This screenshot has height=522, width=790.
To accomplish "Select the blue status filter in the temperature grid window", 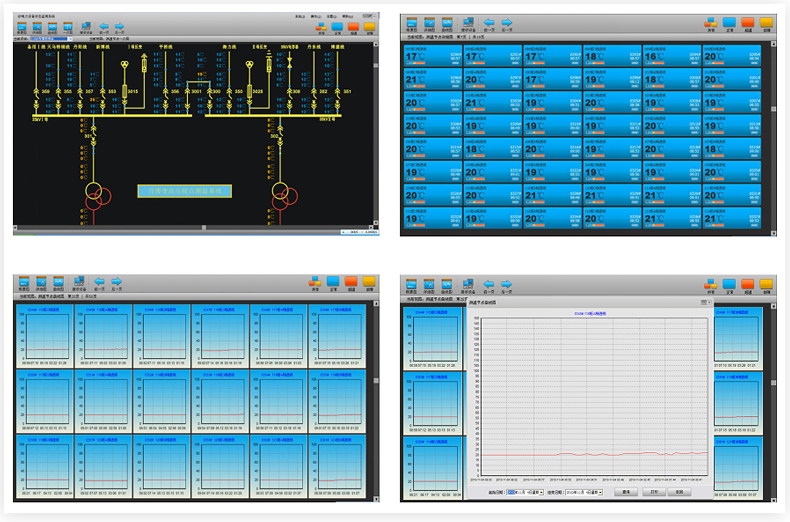I will click(730, 23).
